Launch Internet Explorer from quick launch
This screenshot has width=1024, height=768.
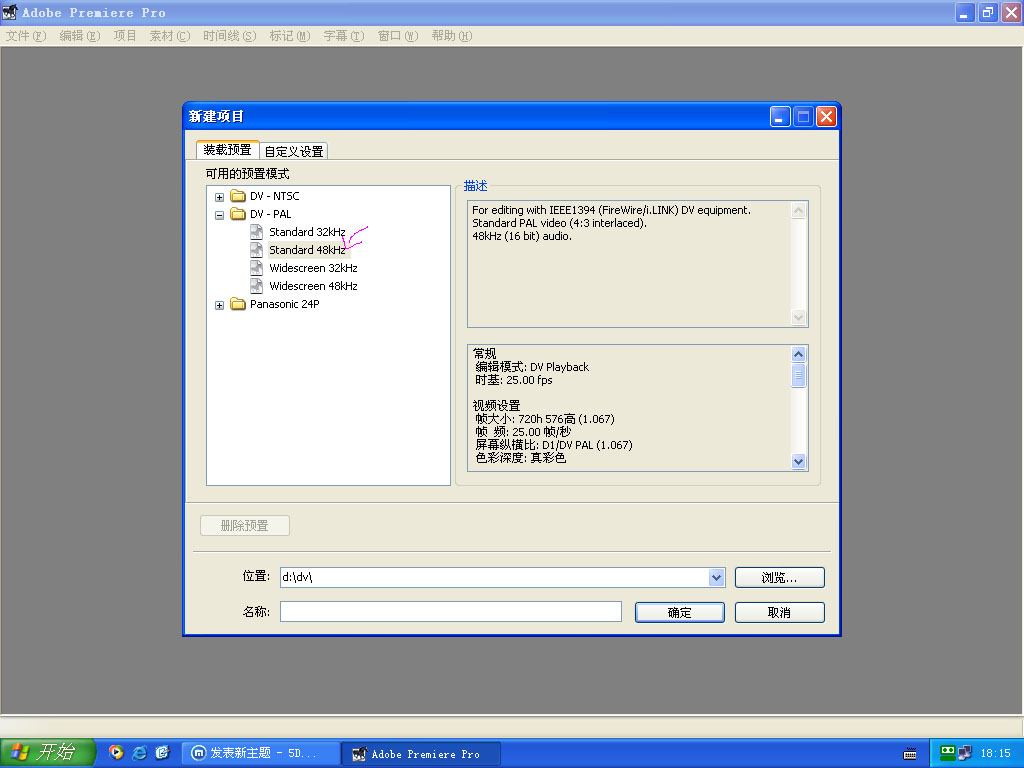tap(140, 753)
